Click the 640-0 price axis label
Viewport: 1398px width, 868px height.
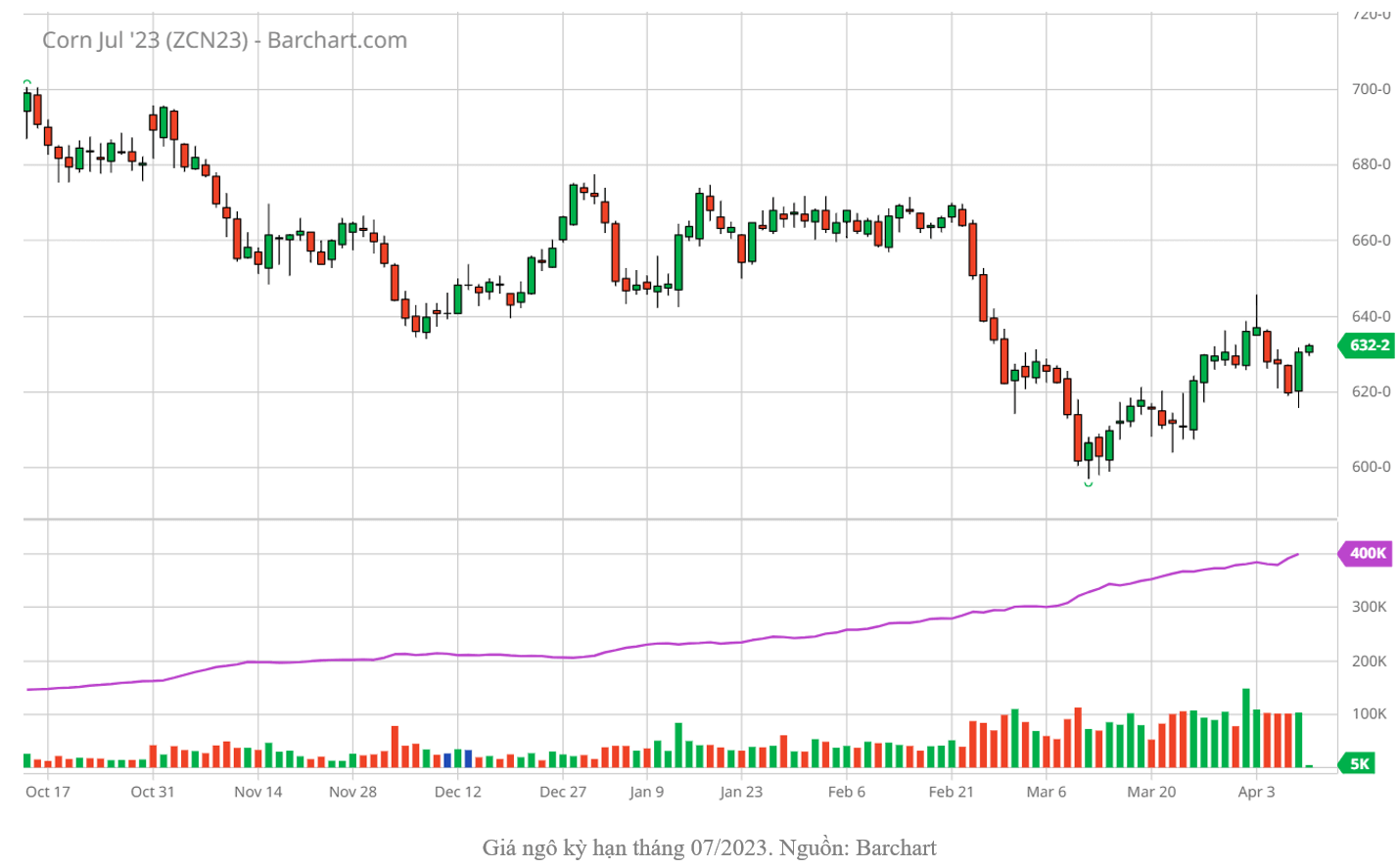pos(1371,317)
